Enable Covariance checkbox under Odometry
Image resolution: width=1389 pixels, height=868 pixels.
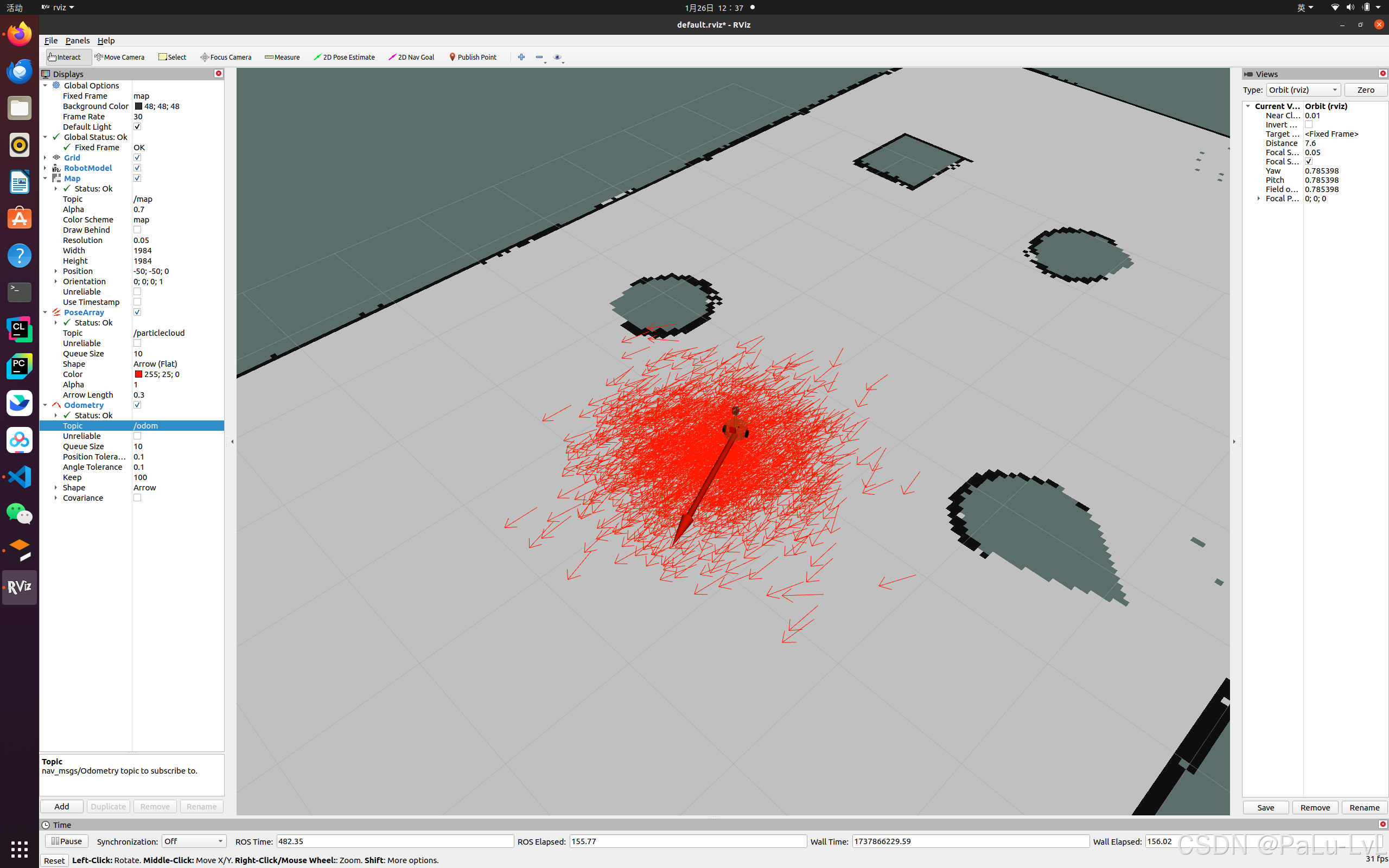coord(137,497)
